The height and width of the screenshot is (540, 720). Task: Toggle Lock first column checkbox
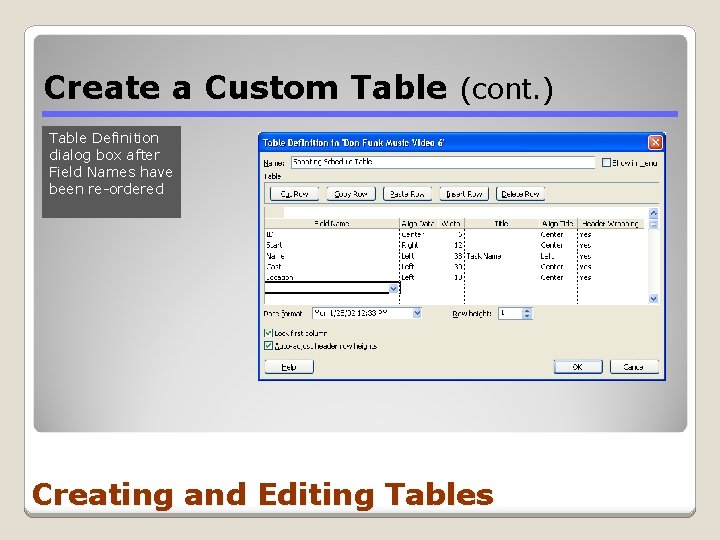click(x=268, y=333)
